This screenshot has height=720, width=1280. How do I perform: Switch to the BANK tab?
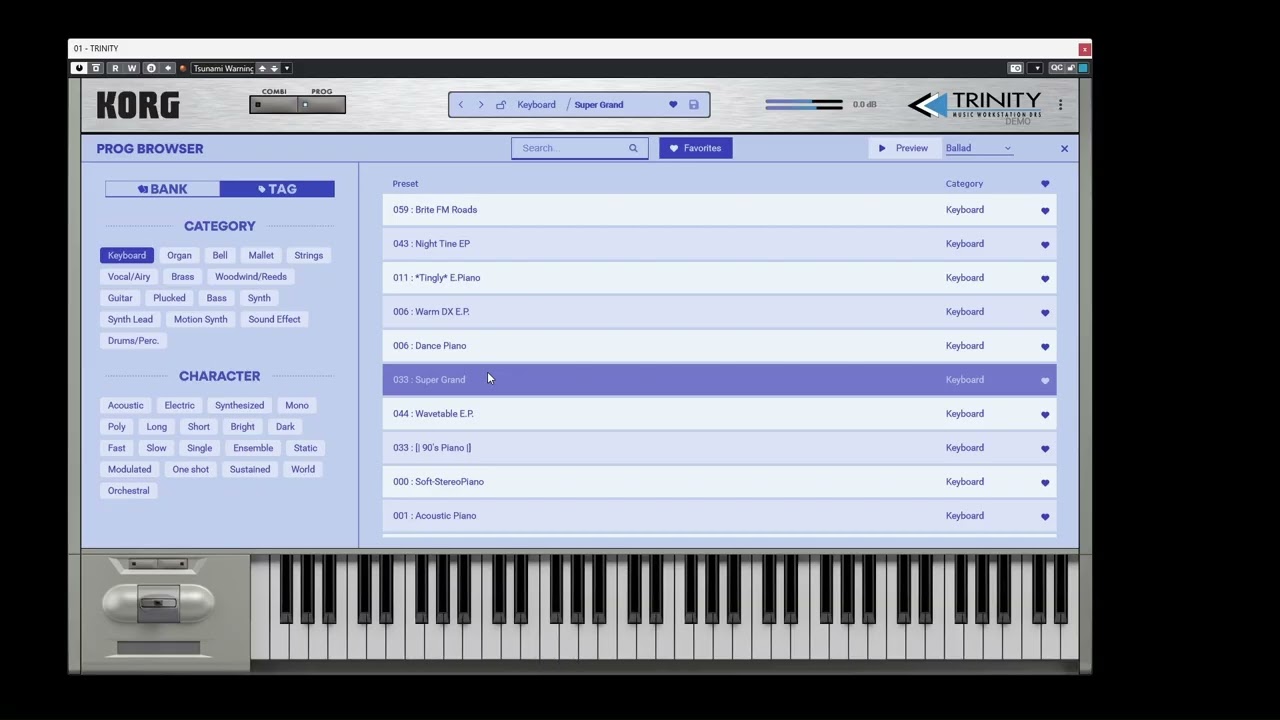(163, 189)
